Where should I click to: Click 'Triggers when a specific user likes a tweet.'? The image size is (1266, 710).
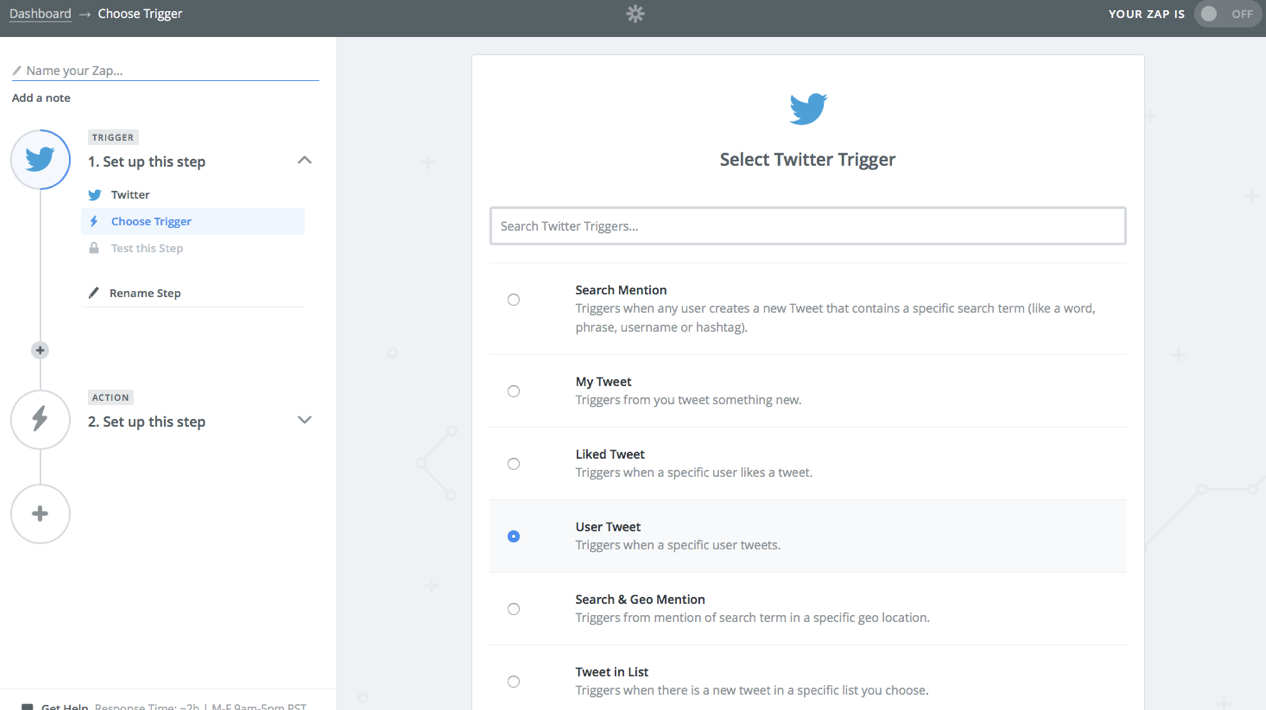(x=694, y=472)
